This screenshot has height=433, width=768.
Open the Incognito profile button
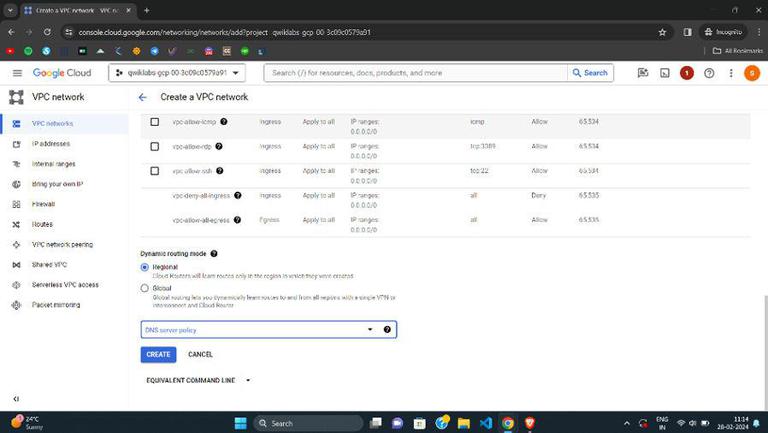(x=723, y=32)
